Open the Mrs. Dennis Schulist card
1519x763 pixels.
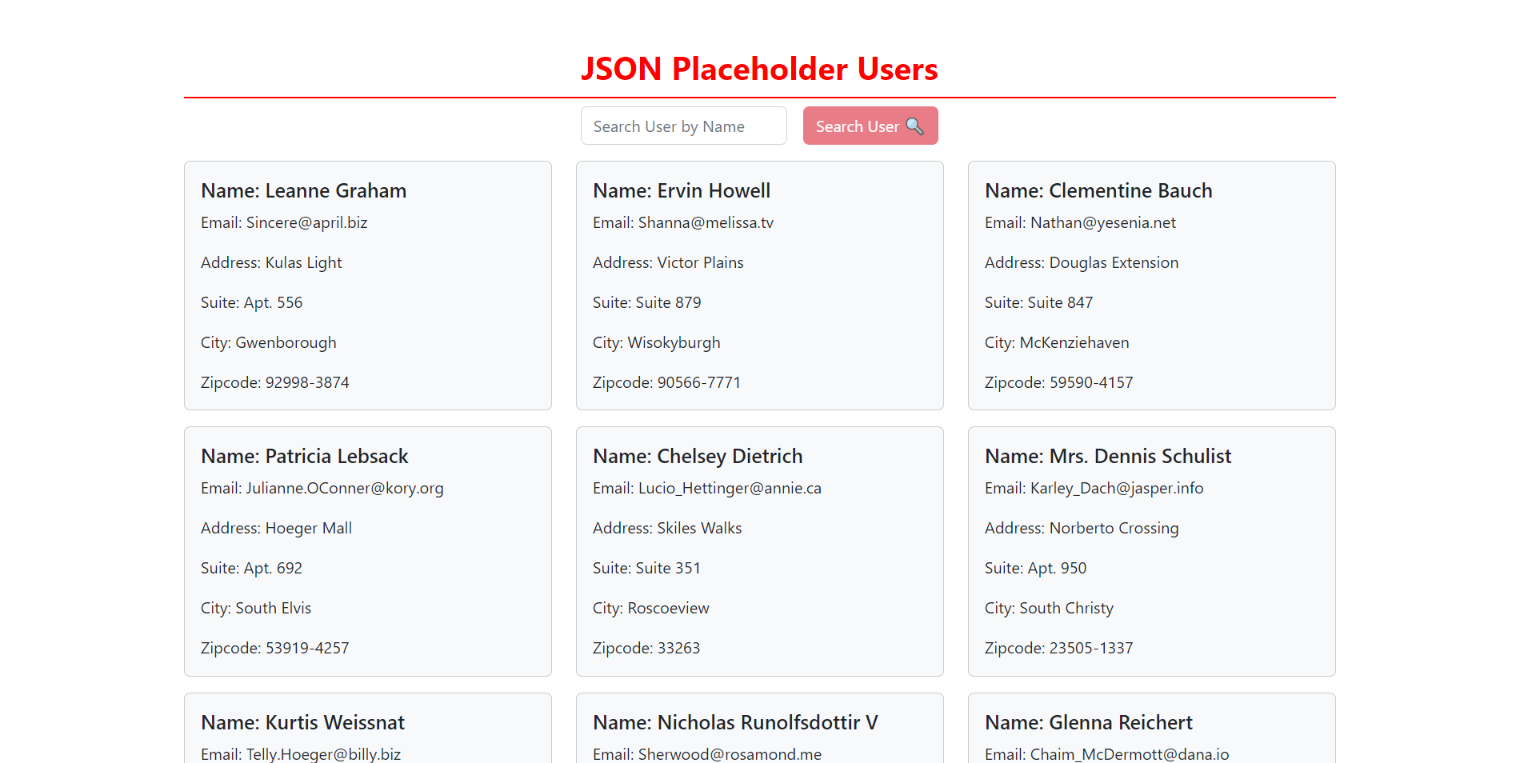click(x=1152, y=552)
